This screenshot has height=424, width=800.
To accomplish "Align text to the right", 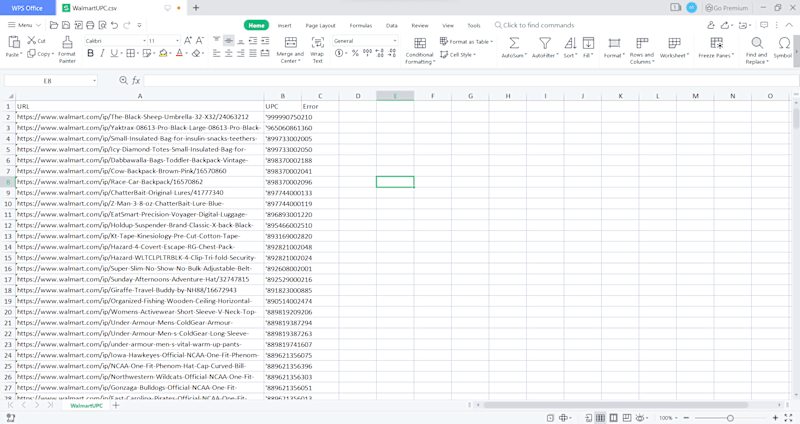I will (241, 53).
